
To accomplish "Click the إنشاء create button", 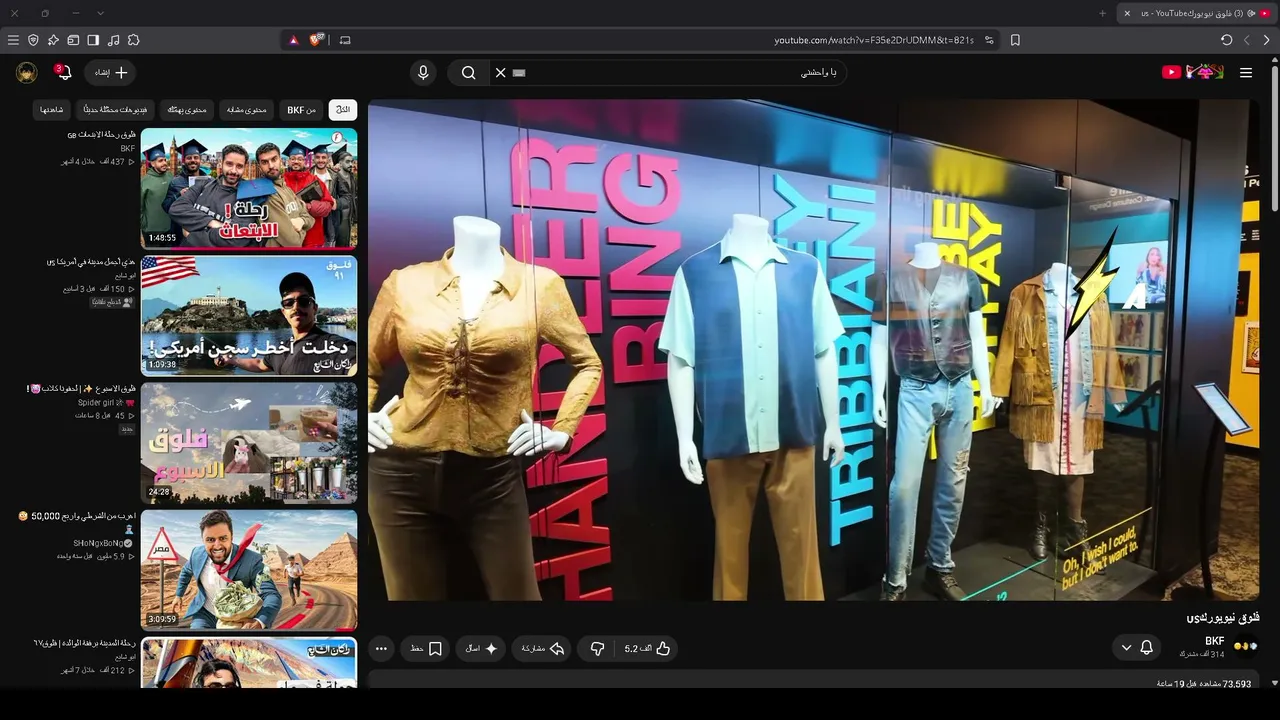I will [111, 72].
